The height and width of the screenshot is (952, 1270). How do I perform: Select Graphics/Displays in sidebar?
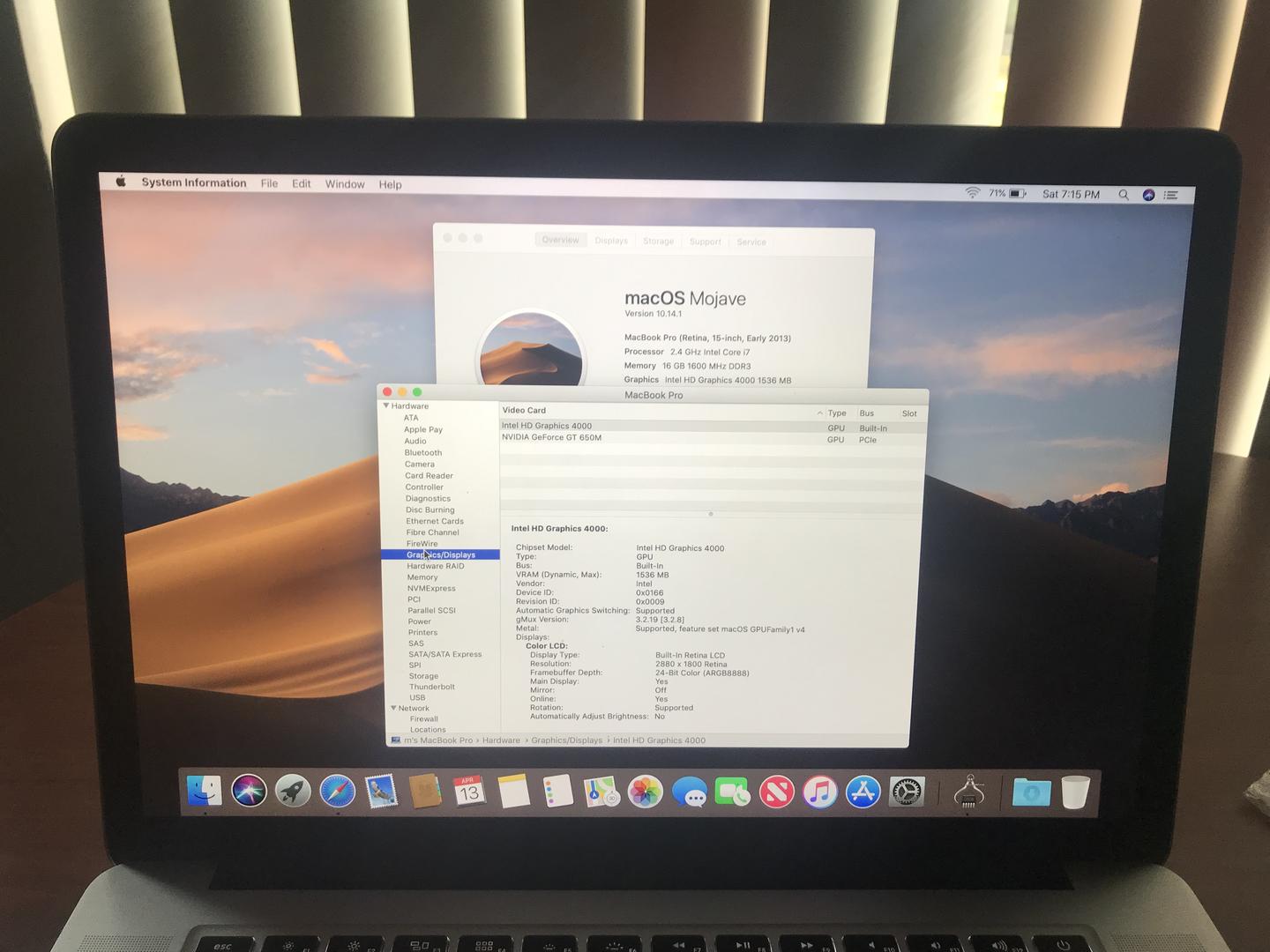[x=441, y=554]
